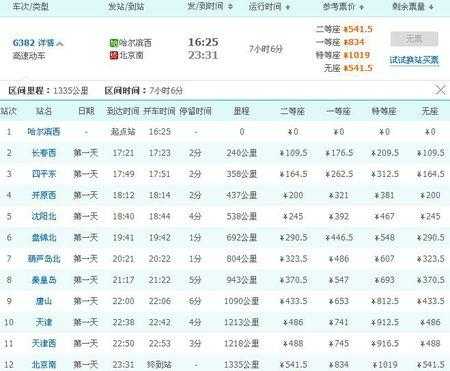The height and width of the screenshot is (371, 450).
Task: Sort by running time column header
Action: click(269, 6)
